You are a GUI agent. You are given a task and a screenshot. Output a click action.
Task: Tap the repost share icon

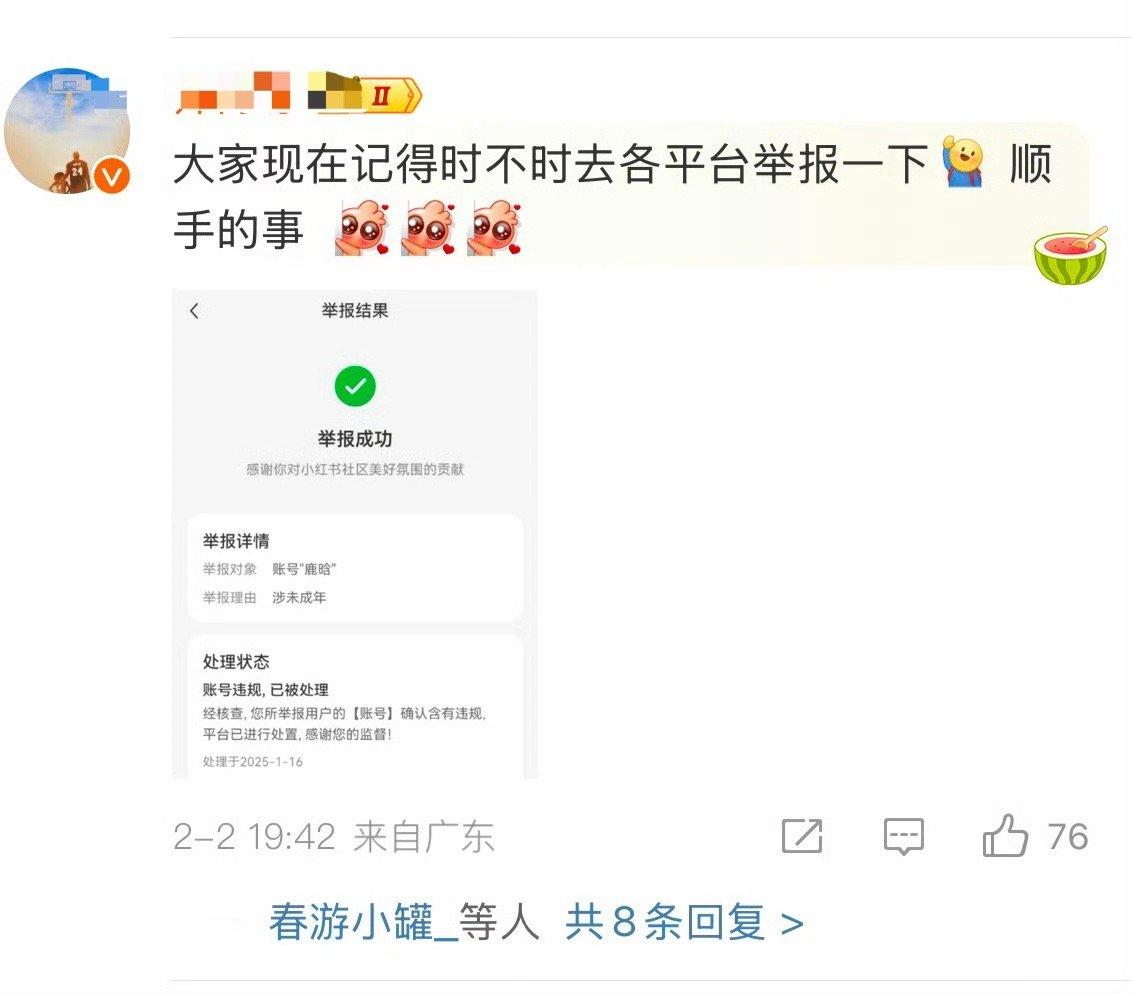[x=802, y=836]
